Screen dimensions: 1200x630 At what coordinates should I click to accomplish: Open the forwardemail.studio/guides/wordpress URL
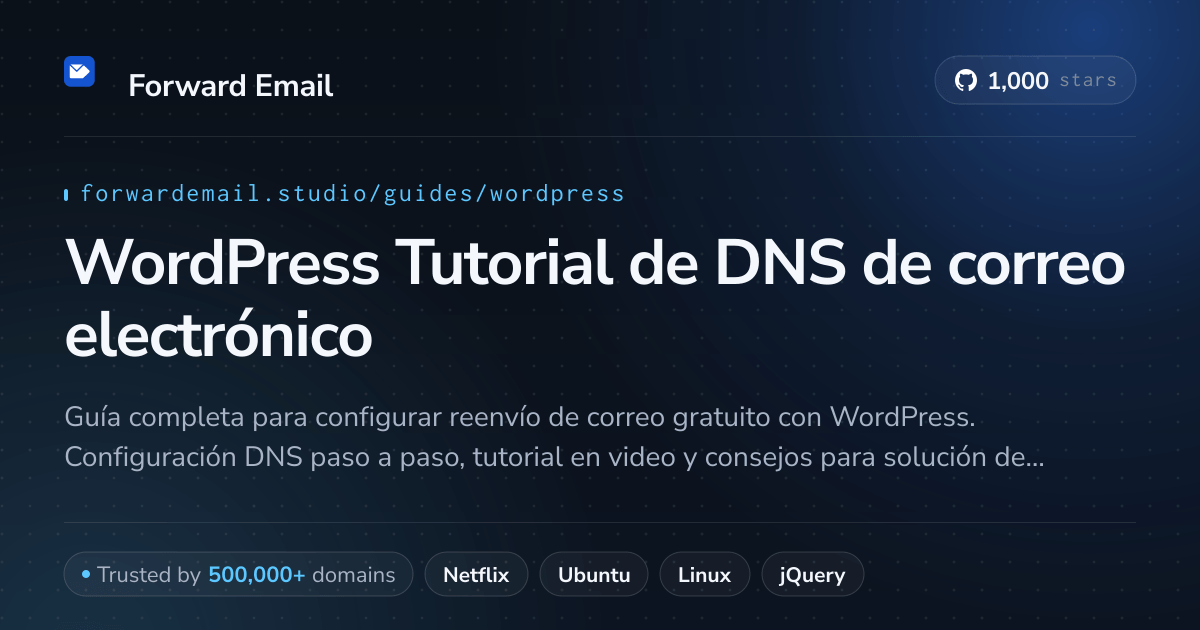point(352,193)
